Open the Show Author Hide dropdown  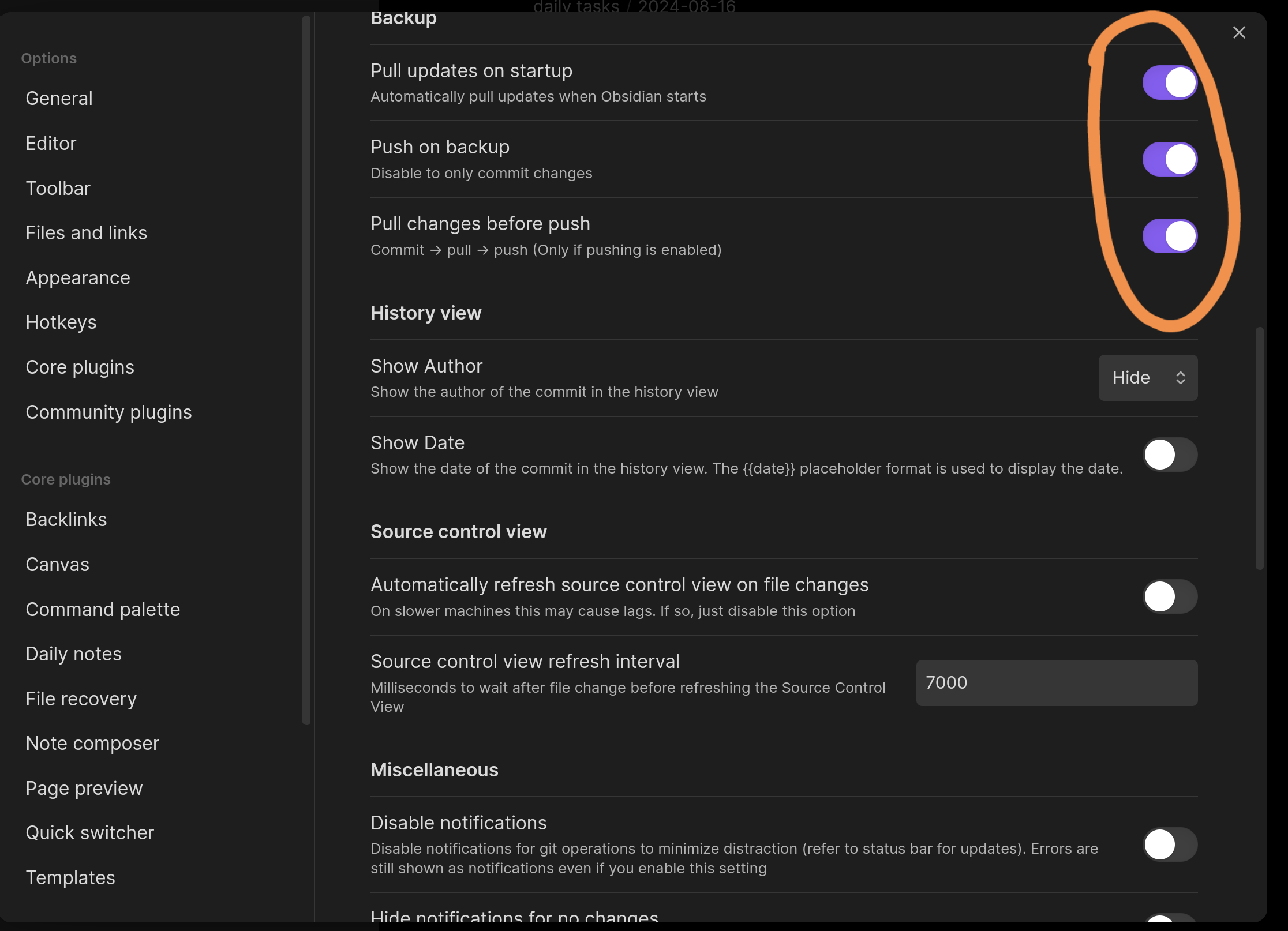click(x=1147, y=378)
